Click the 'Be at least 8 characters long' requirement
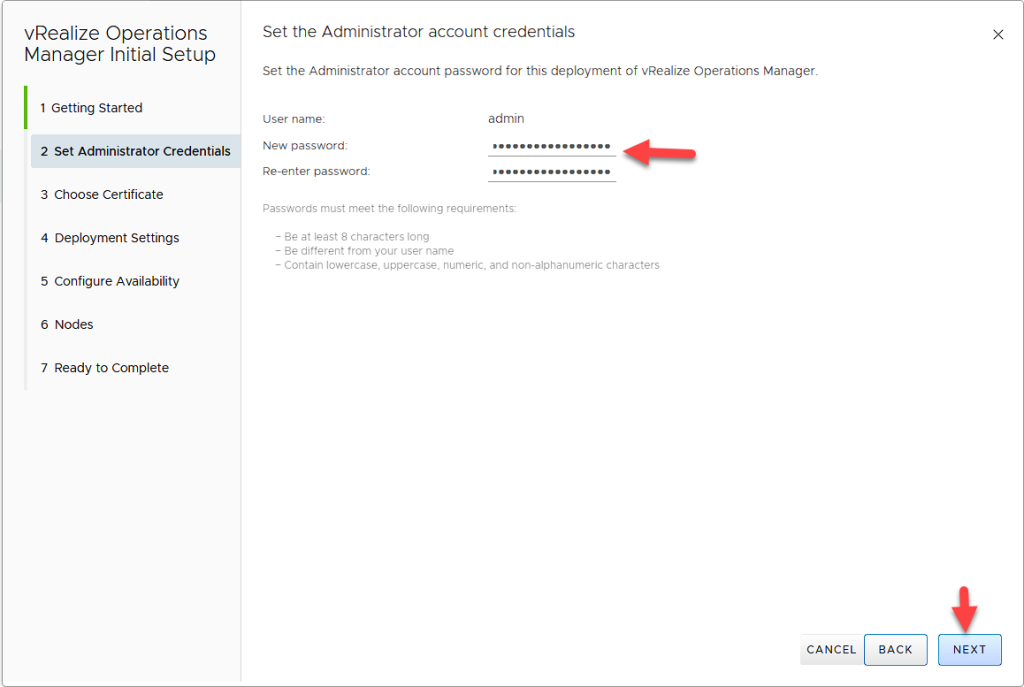Viewport: 1024px width, 687px height. tap(356, 237)
